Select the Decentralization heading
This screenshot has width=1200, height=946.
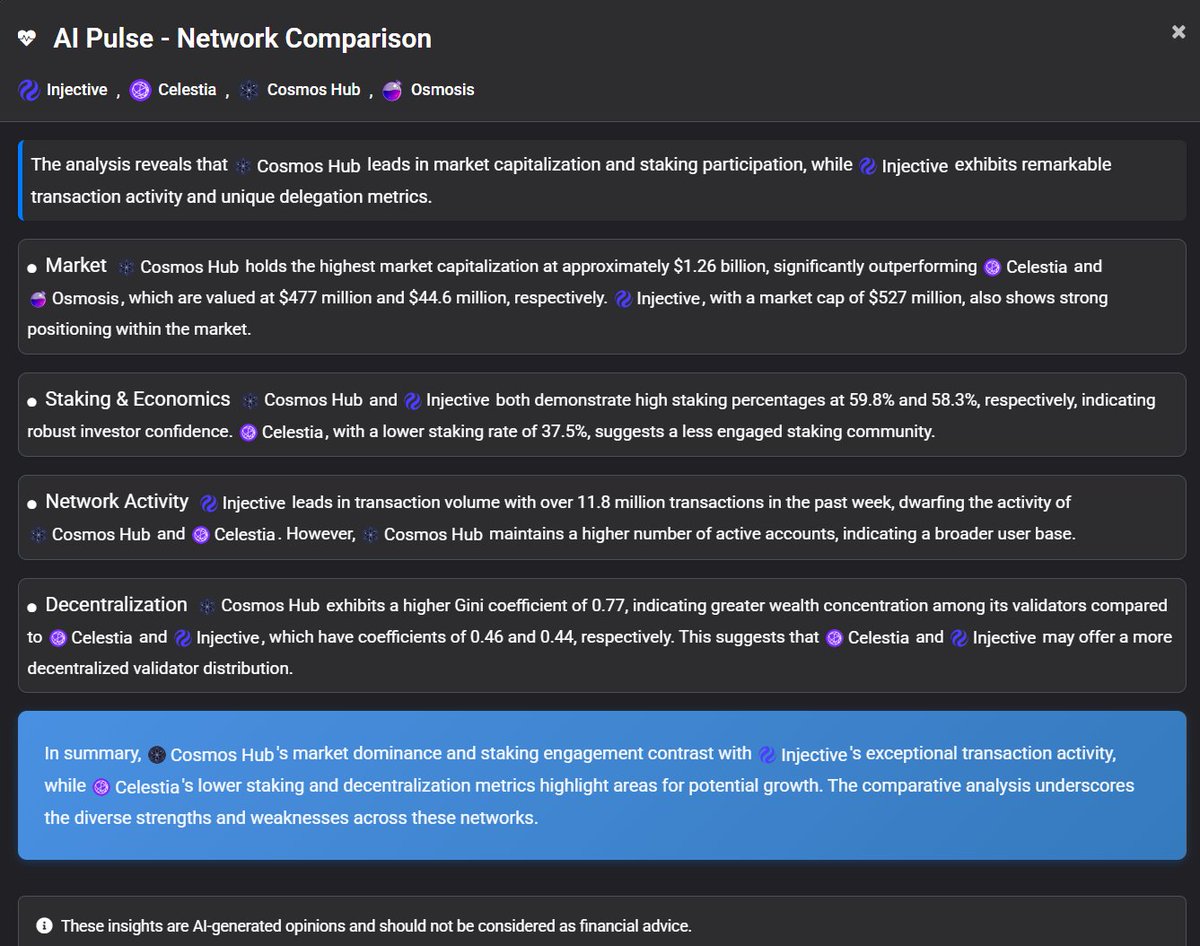click(116, 605)
